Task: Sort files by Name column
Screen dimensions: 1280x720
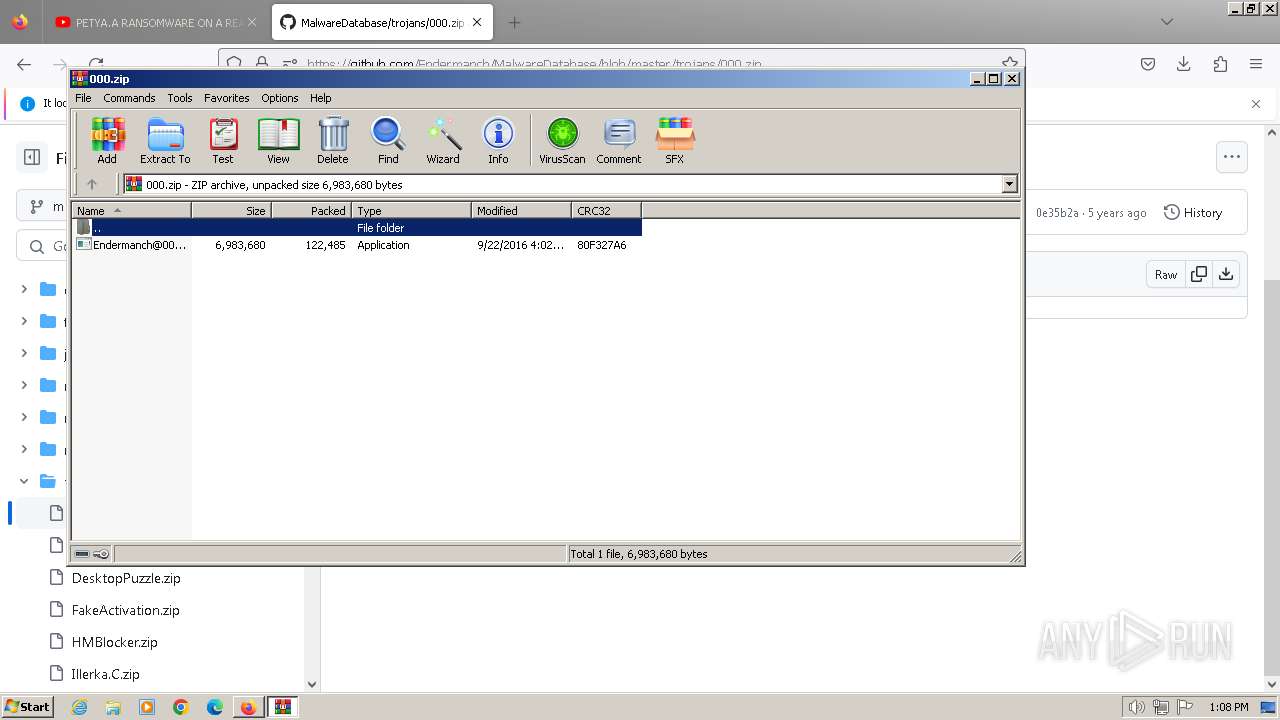Action: click(x=131, y=210)
